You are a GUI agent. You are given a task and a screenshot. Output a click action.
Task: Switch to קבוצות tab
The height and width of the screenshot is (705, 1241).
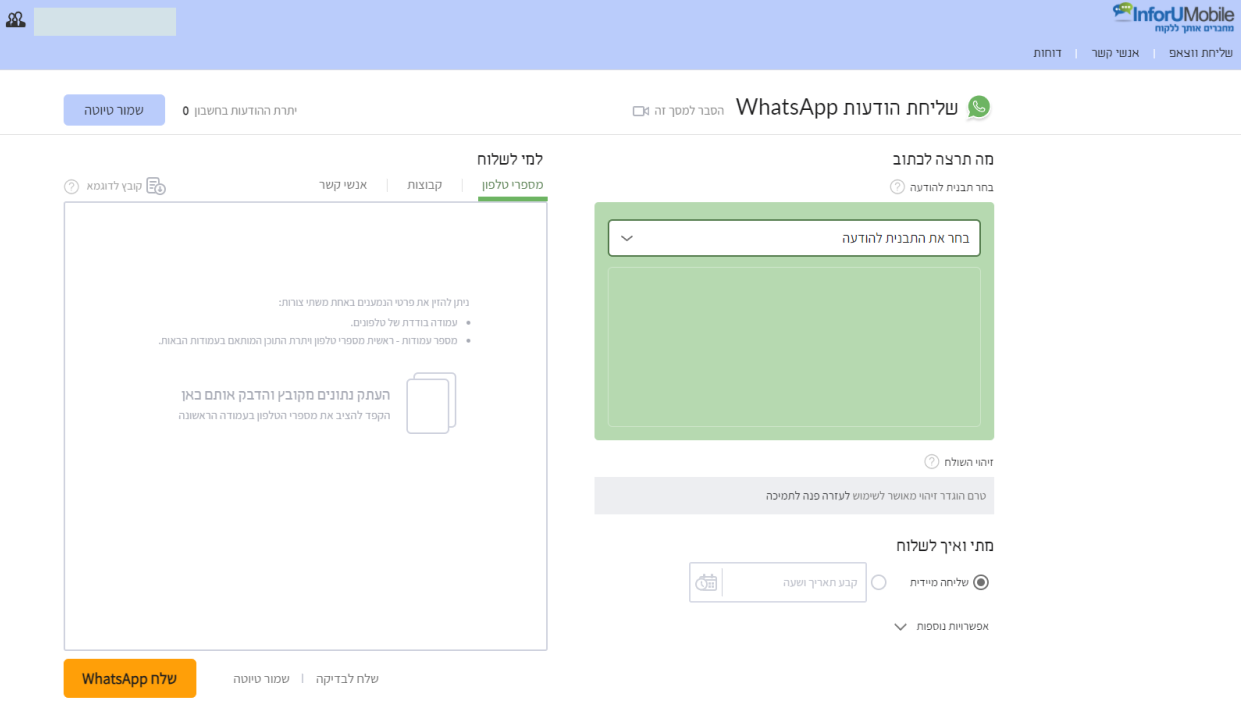424,186
